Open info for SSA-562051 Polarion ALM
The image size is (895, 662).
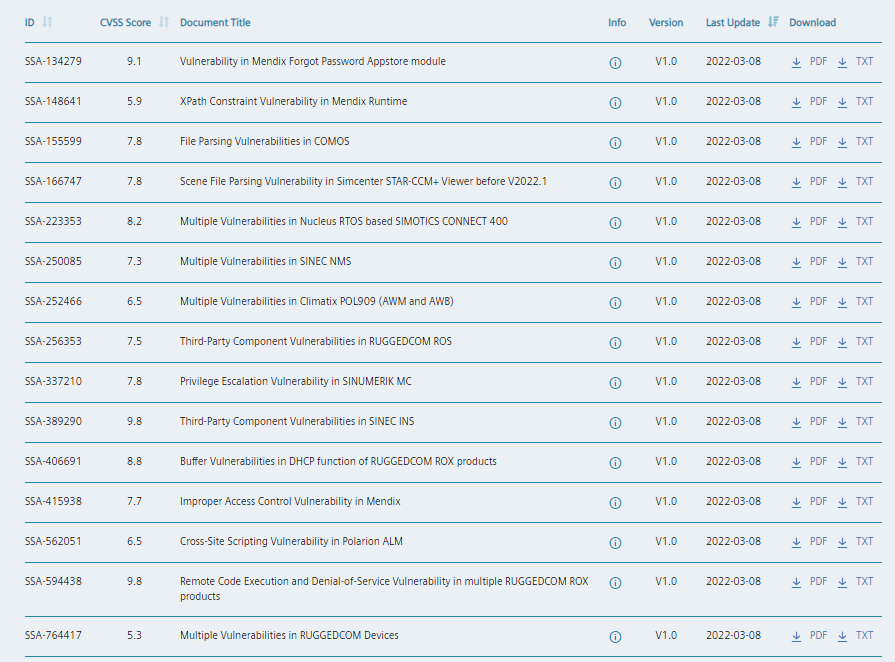(615, 543)
